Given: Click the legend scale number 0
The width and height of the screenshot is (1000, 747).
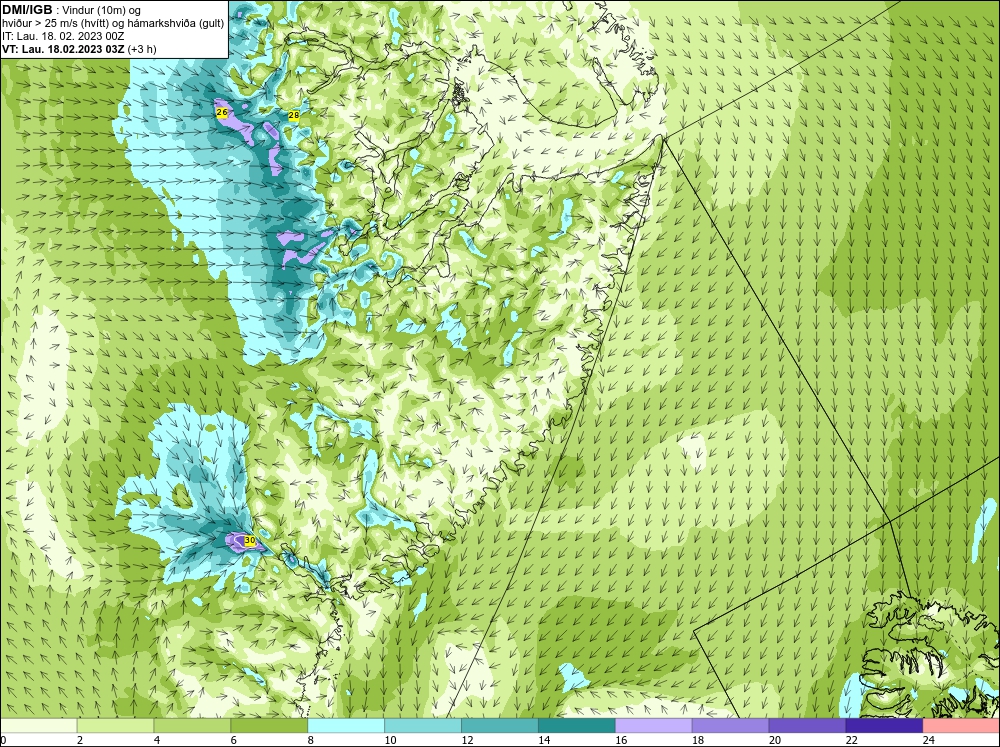Looking at the screenshot, I should (x=3, y=740).
